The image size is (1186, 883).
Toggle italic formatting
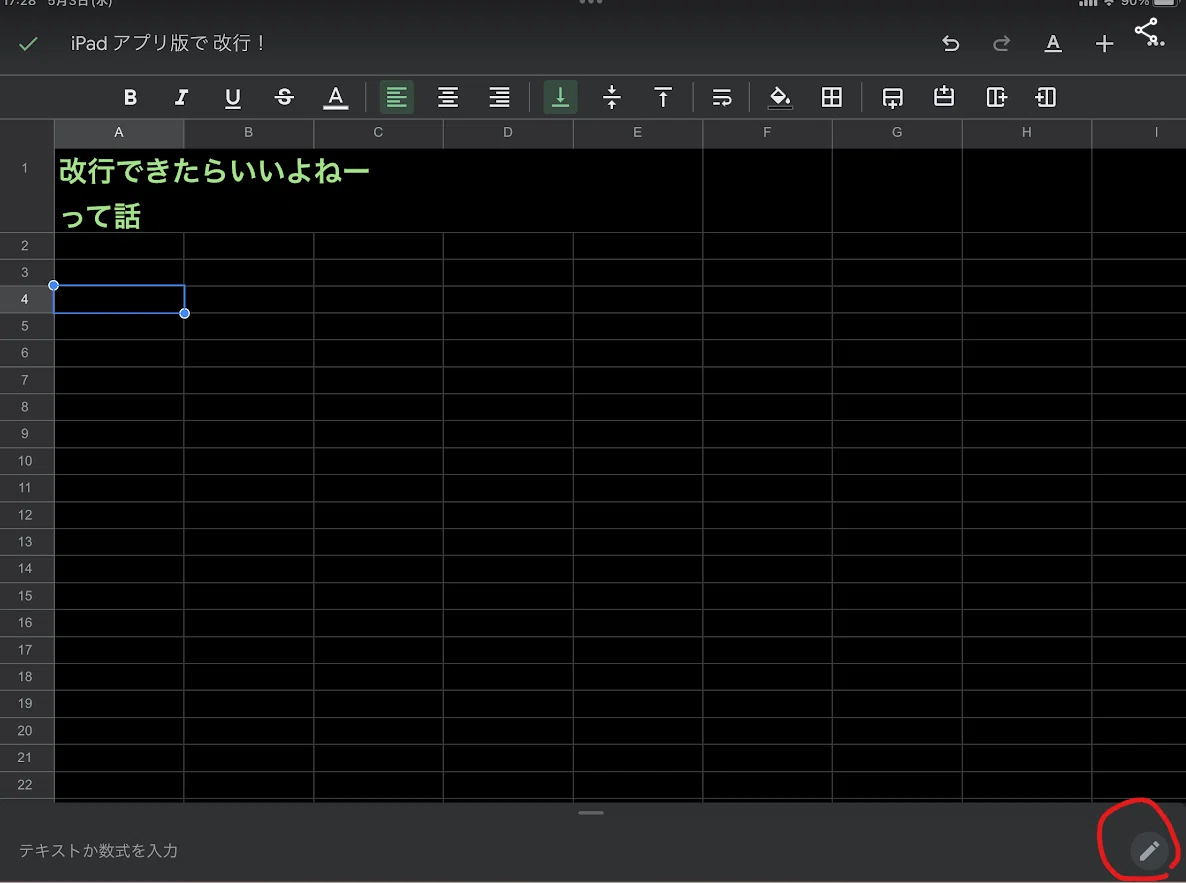click(181, 97)
